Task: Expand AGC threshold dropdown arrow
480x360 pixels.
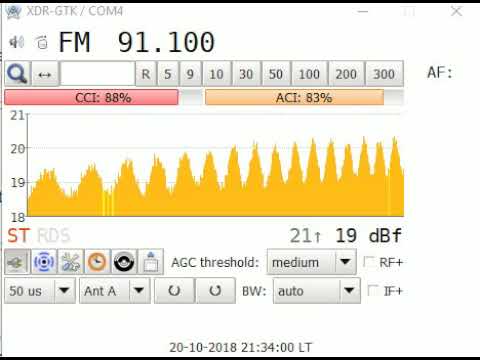Action: pos(345,262)
